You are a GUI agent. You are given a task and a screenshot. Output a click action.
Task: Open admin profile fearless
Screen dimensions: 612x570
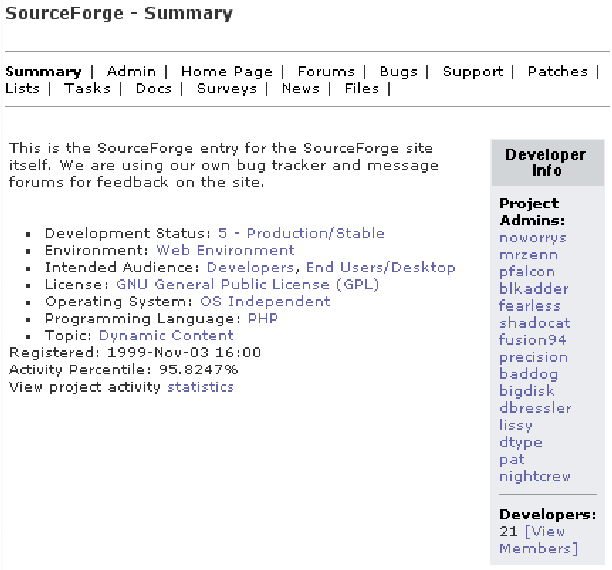pyautogui.click(x=530, y=306)
